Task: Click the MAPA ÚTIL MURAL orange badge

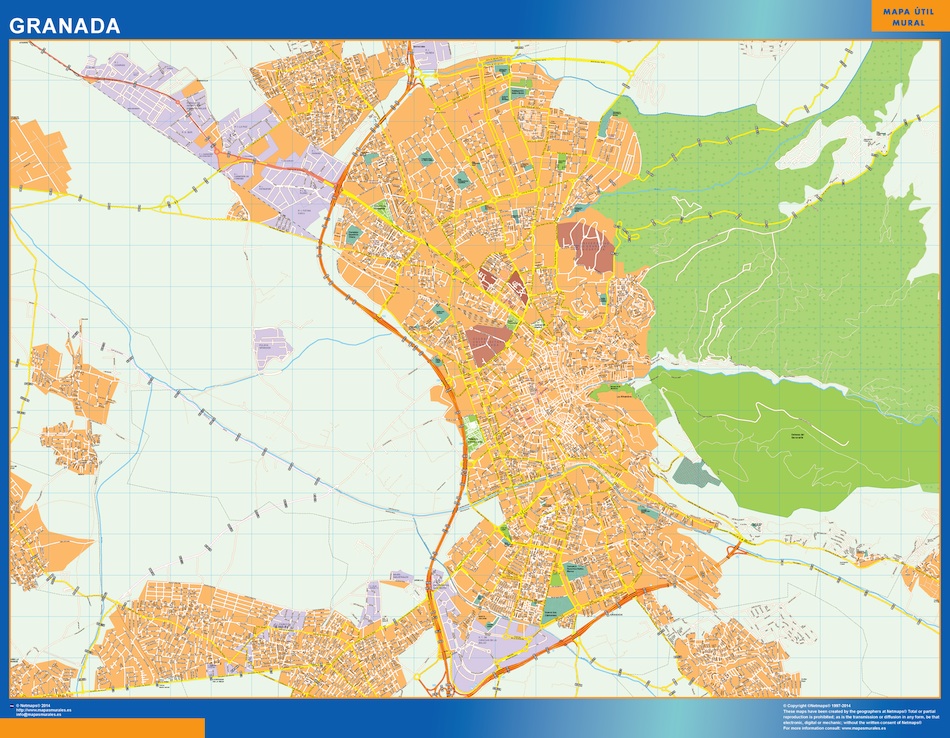Action: 909,16
